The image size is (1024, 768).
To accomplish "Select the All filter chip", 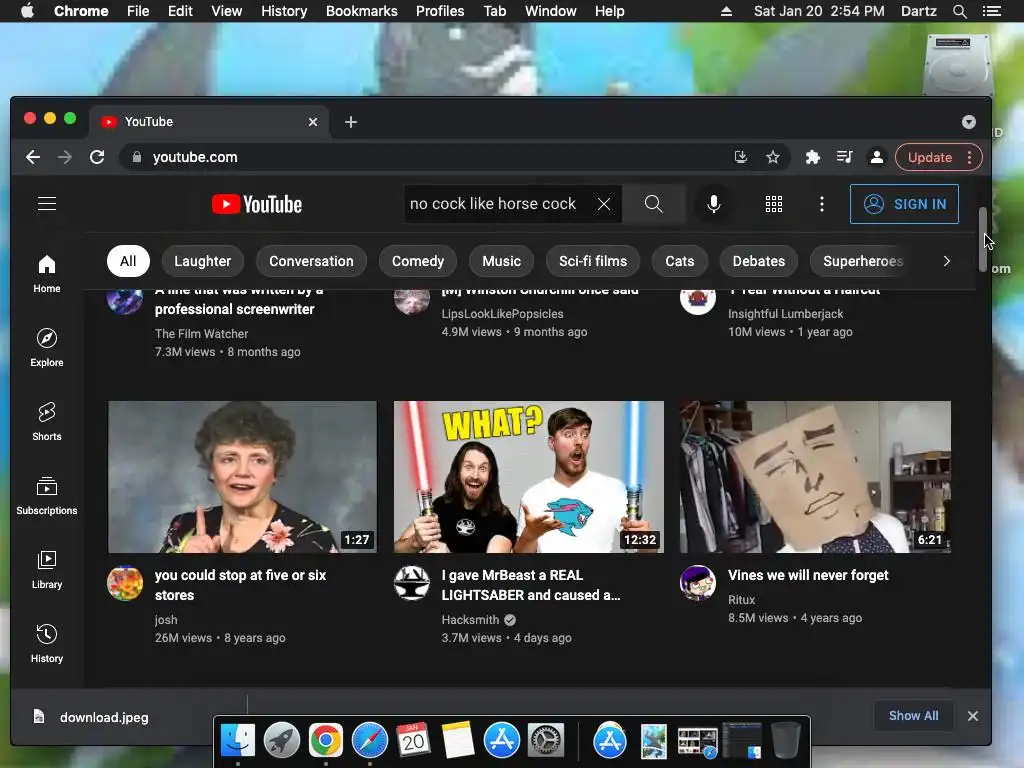I will pos(128,261).
